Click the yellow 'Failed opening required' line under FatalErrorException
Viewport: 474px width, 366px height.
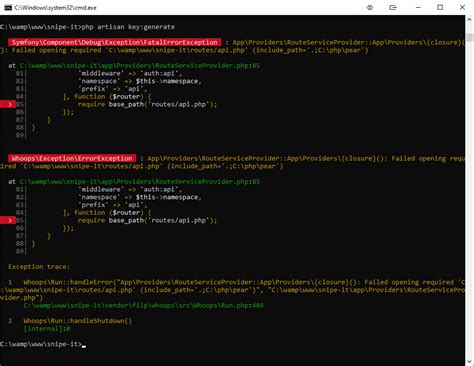(x=184, y=50)
